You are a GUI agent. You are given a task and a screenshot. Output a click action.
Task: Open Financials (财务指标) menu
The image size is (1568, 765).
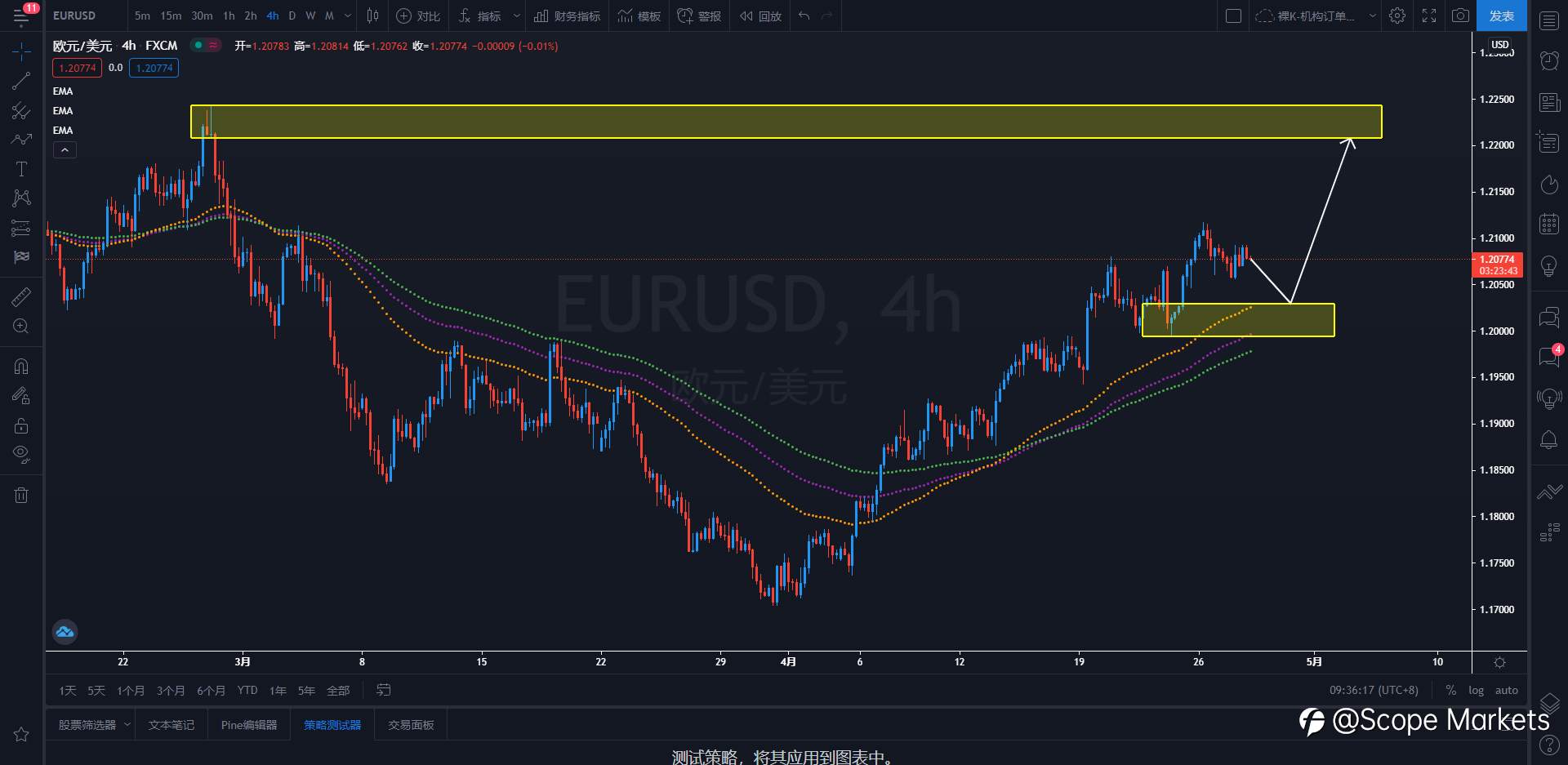[567, 16]
